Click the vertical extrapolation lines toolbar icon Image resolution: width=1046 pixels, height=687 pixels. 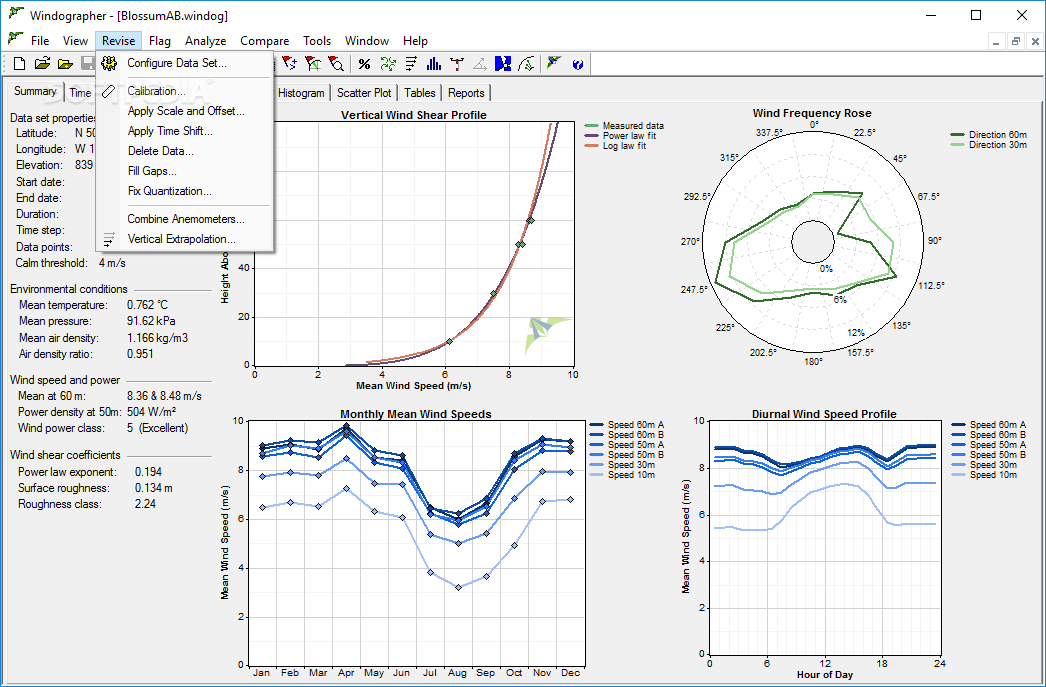tap(412, 64)
